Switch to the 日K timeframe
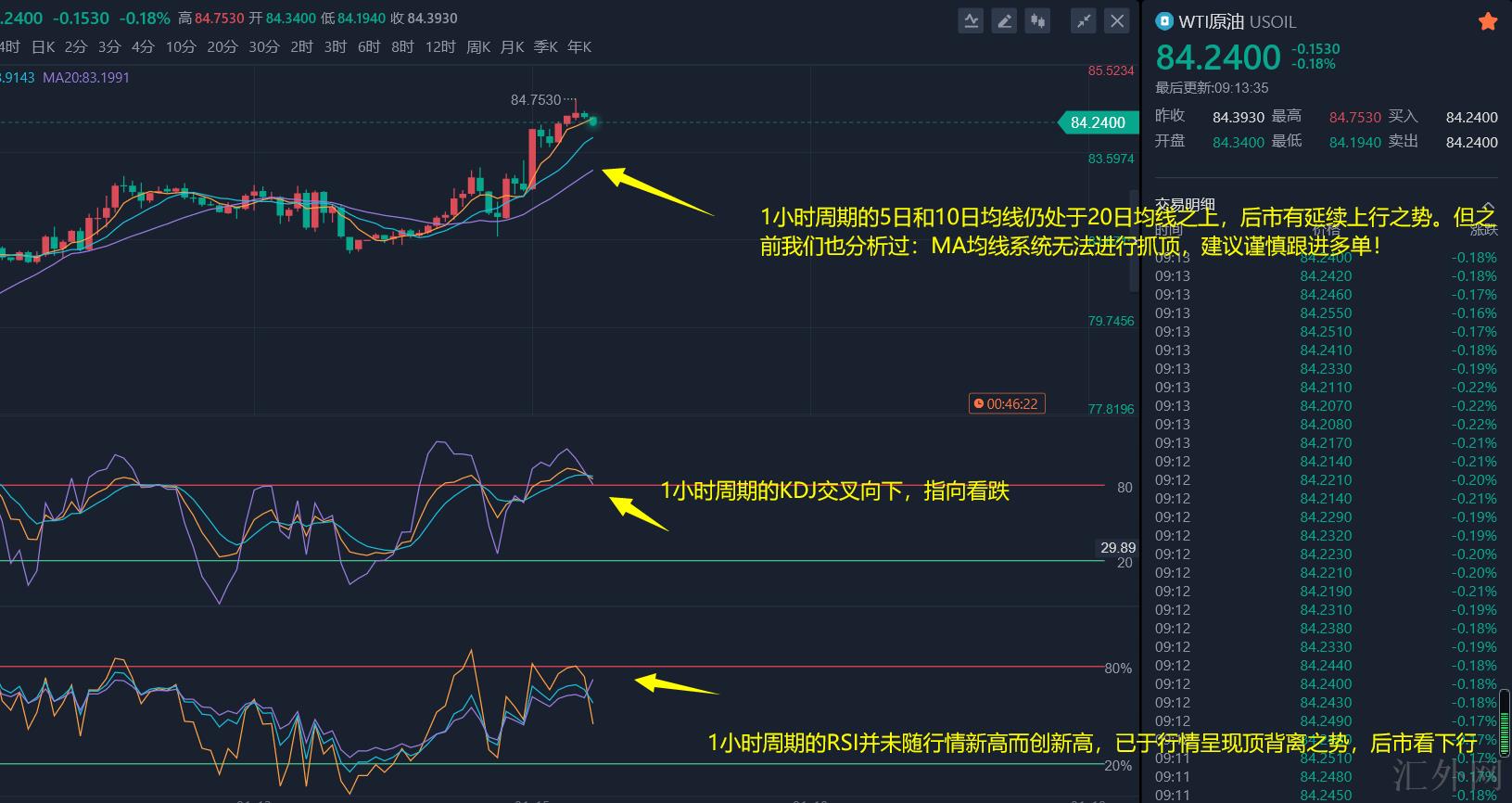 tap(44, 46)
